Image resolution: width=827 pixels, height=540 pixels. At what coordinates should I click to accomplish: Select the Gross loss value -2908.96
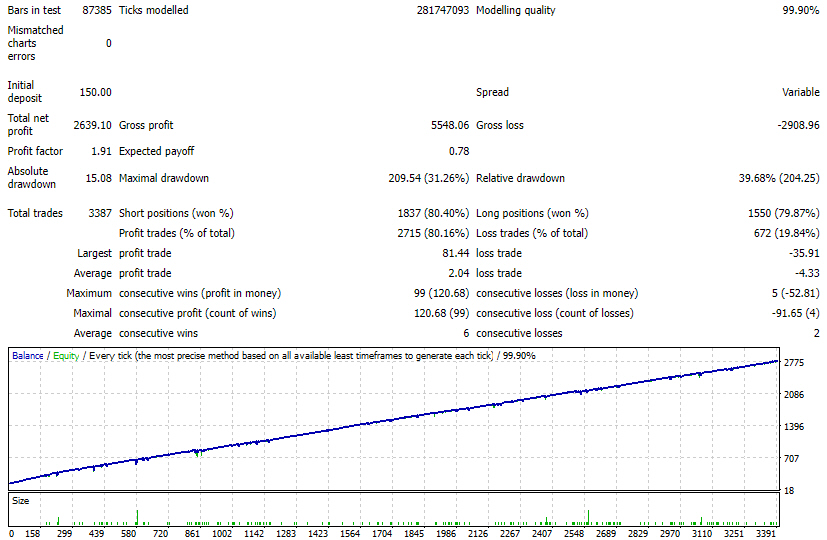pos(799,125)
